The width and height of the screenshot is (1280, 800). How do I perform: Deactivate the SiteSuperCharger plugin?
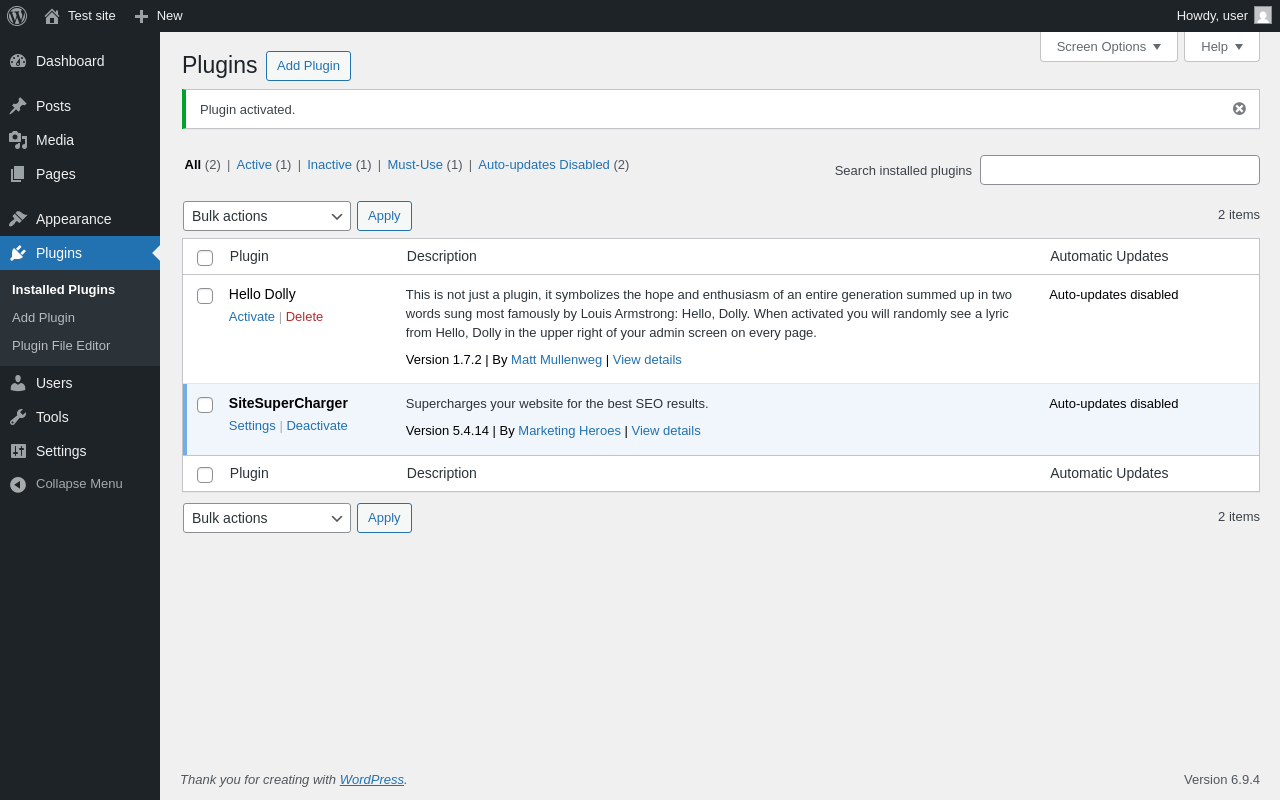(x=317, y=426)
